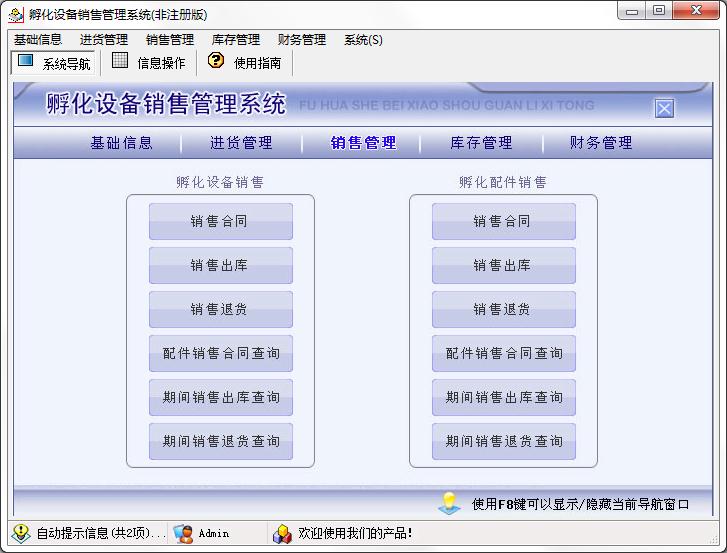The width and height of the screenshot is (727, 553).
Task: Select the 信息操作 toolbar button
Action: click(149, 63)
